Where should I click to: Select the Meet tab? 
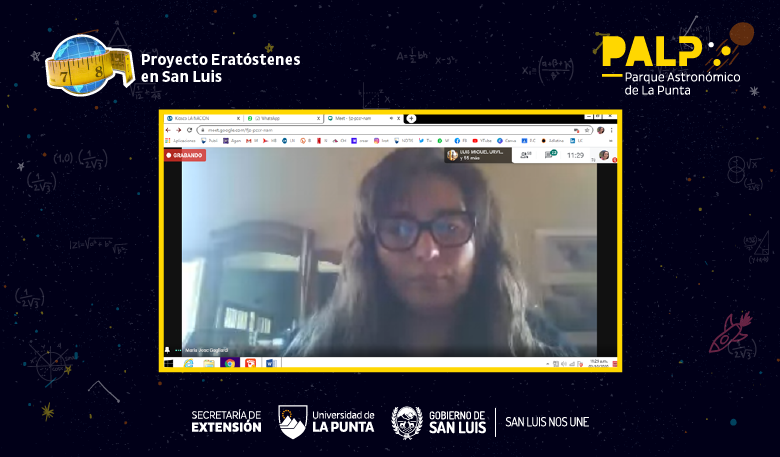[363, 118]
